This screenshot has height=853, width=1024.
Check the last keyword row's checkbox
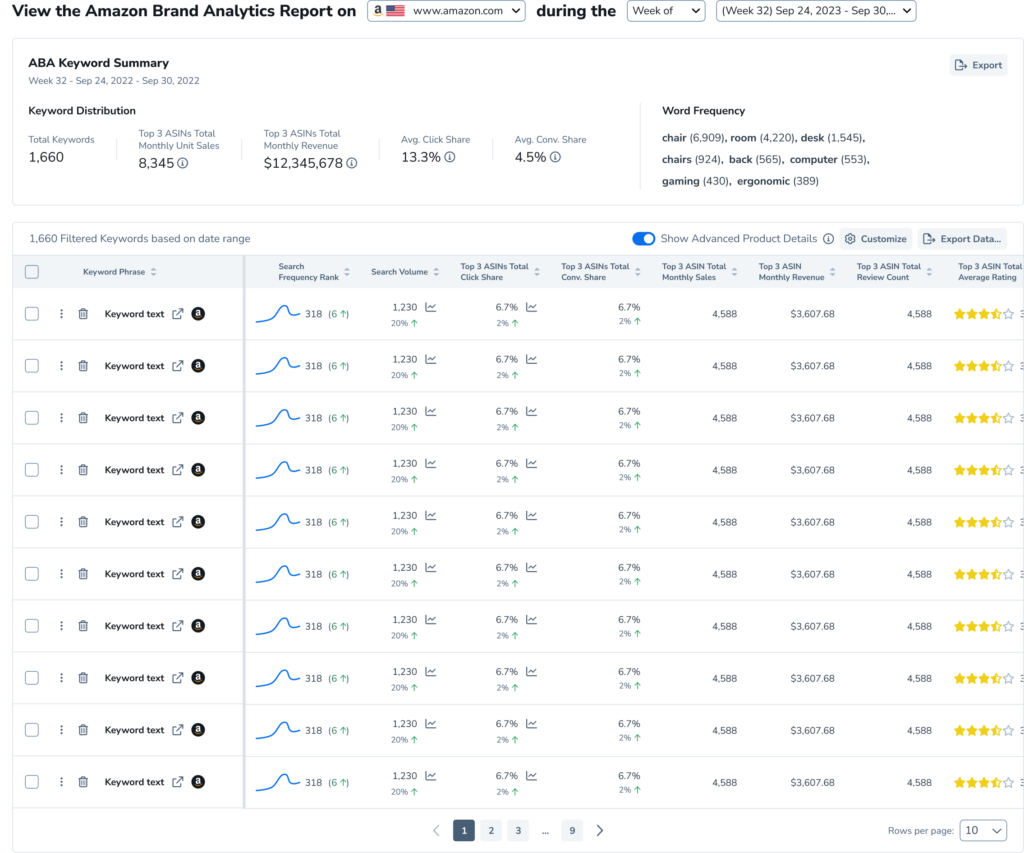[x=32, y=782]
